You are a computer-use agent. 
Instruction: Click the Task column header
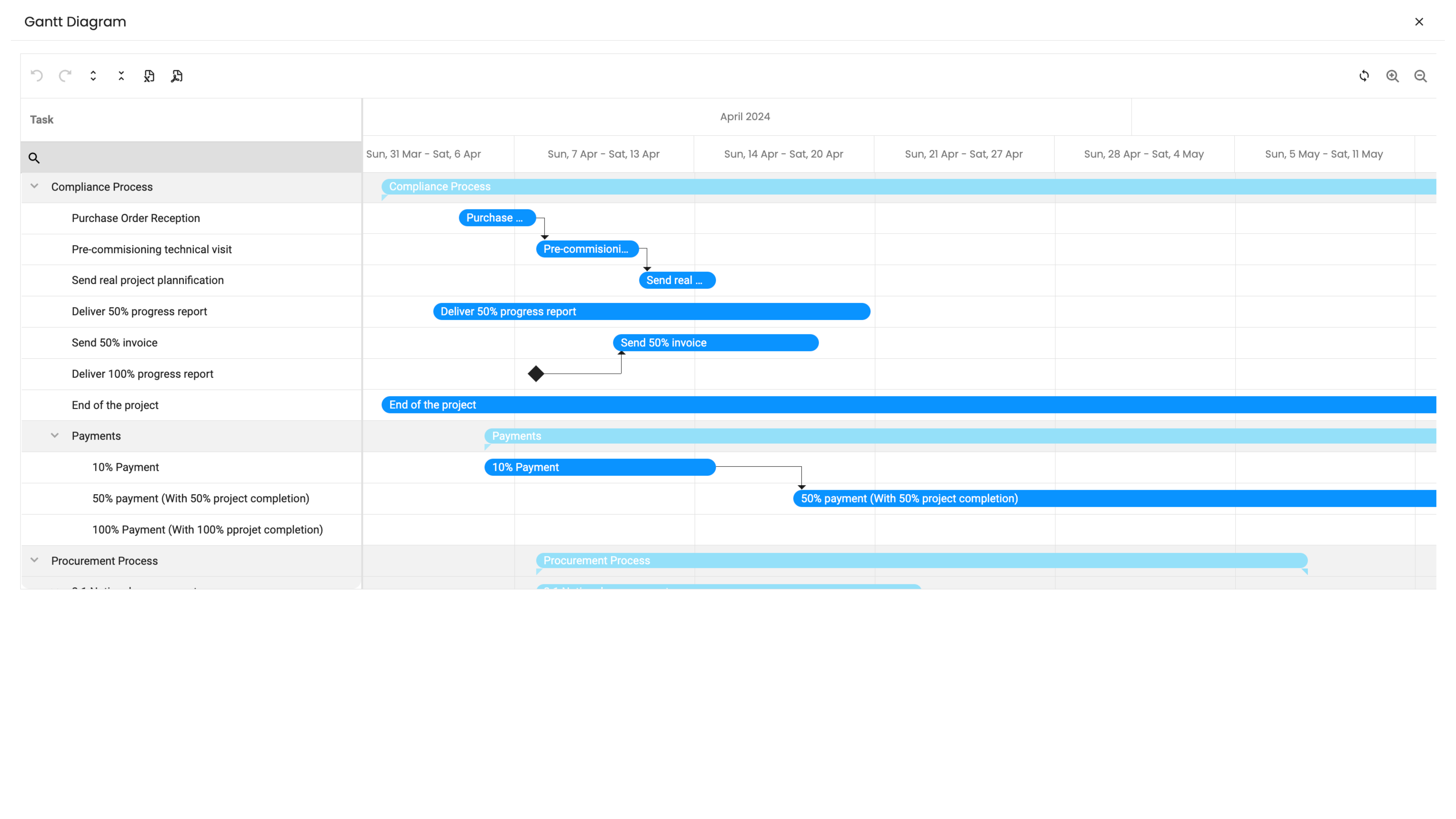[x=191, y=120]
